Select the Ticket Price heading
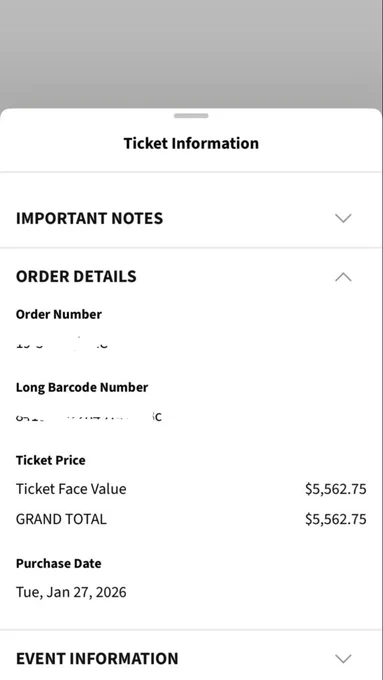Image resolution: width=383 pixels, height=680 pixels. tap(51, 460)
